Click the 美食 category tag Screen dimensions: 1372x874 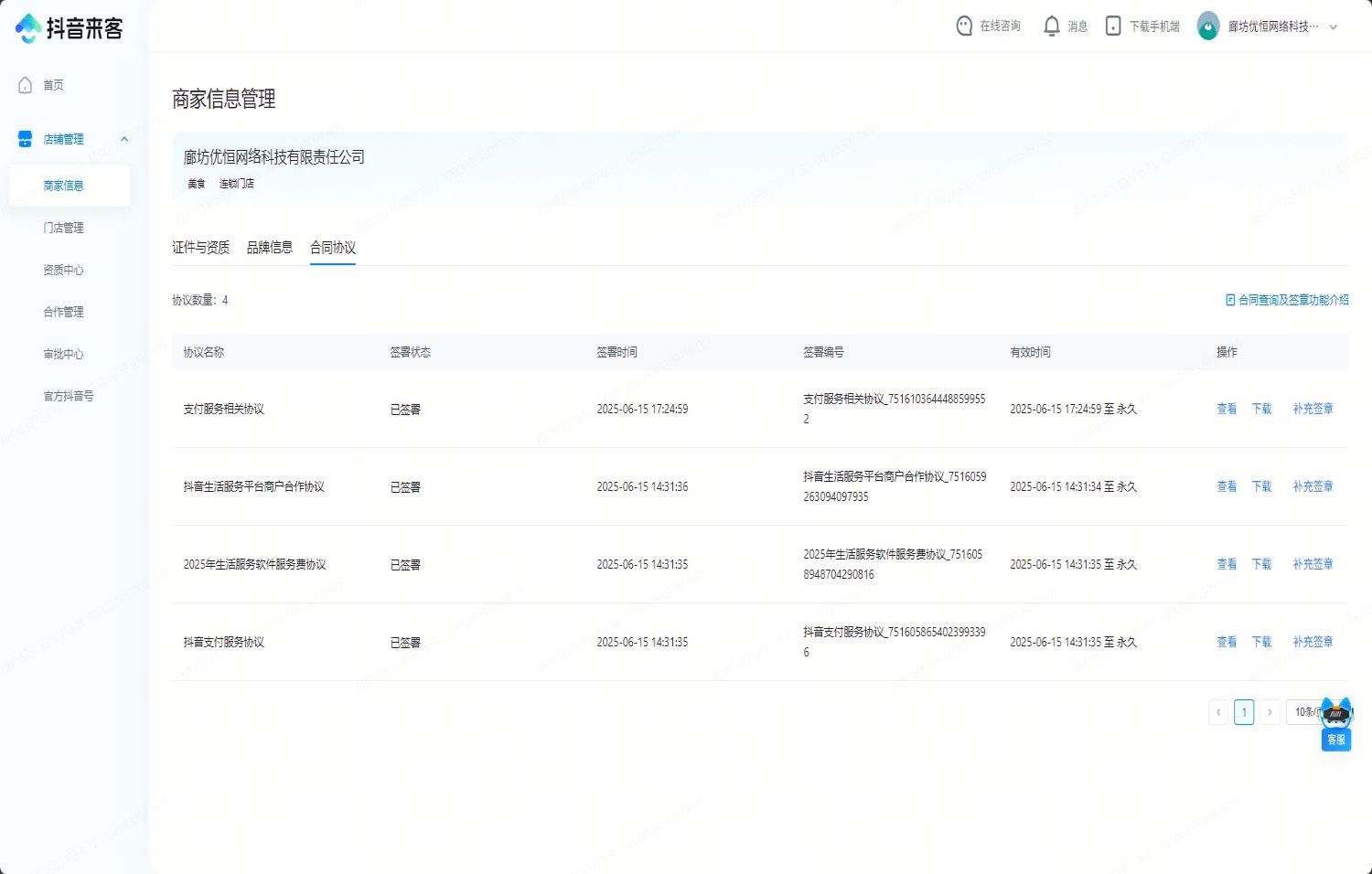(197, 184)
